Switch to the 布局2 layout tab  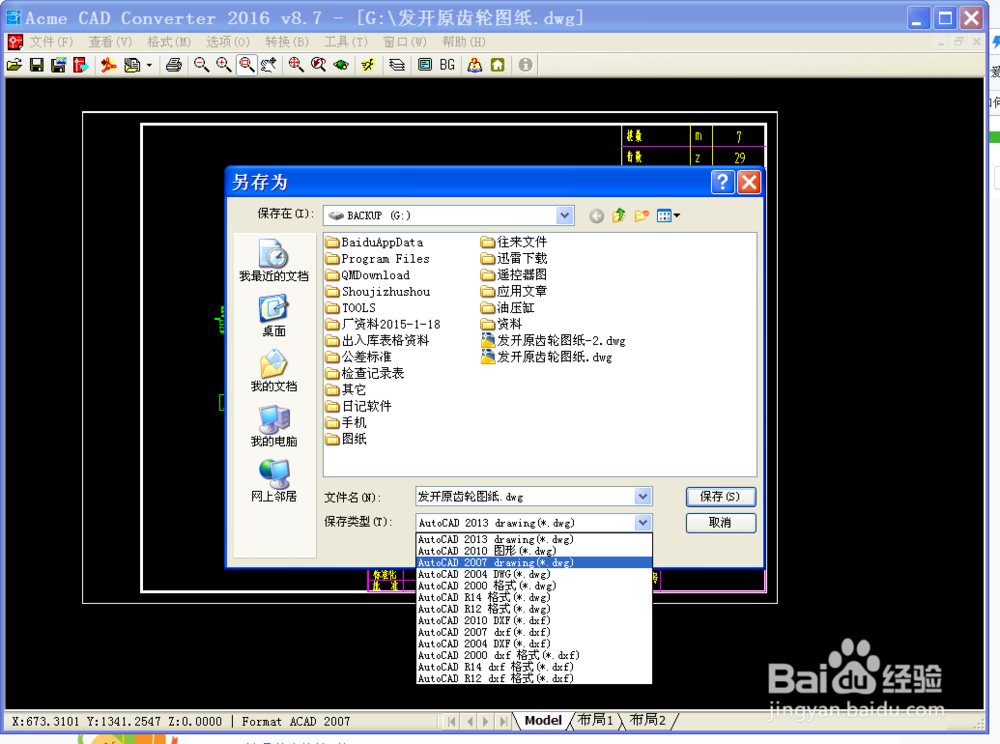tap(647, 720)
